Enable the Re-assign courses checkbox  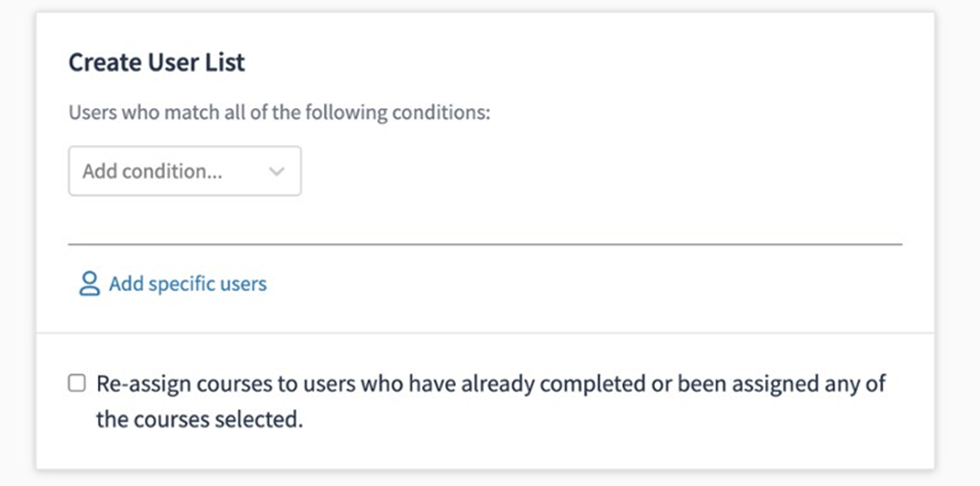[x=77, y=384]
